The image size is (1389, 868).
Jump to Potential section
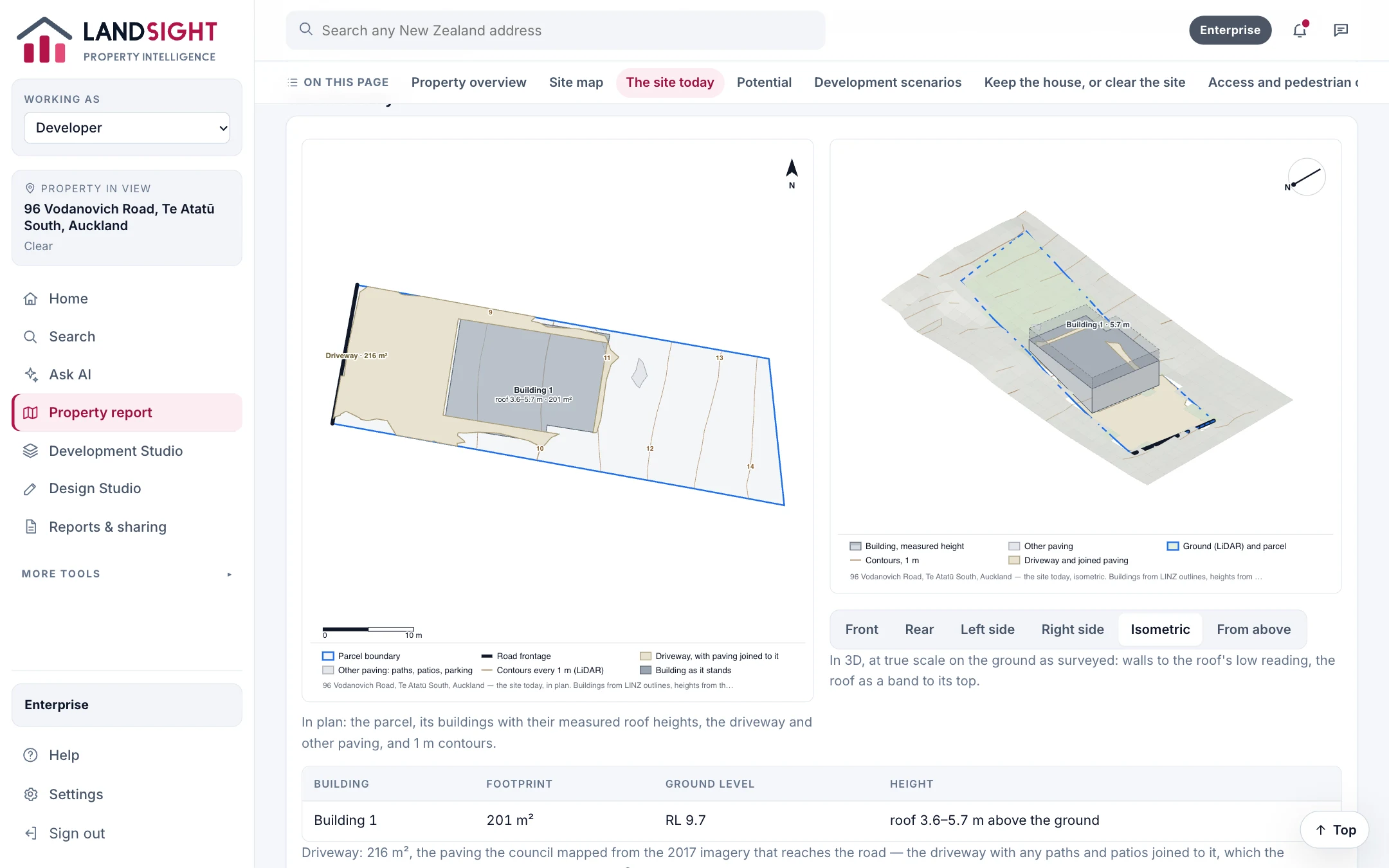coord(764,82)
